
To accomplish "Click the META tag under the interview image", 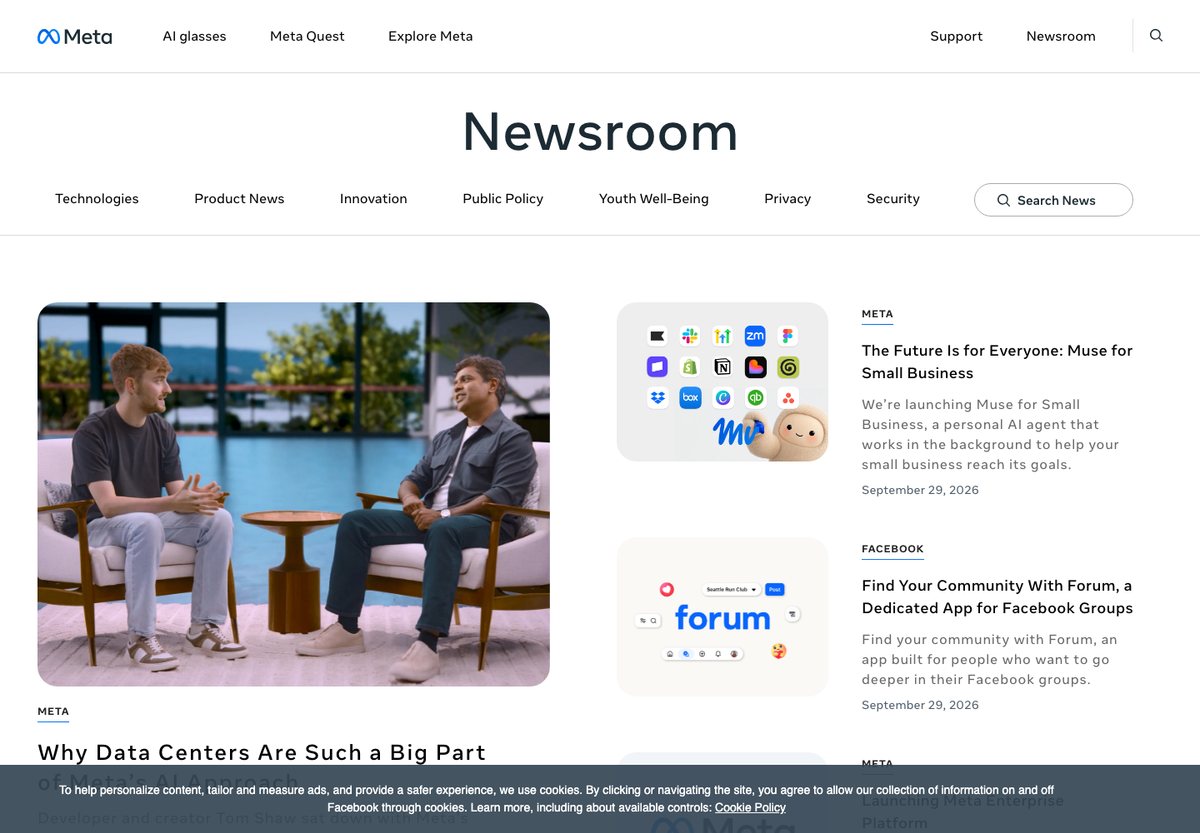I will (x=53, y=712).
